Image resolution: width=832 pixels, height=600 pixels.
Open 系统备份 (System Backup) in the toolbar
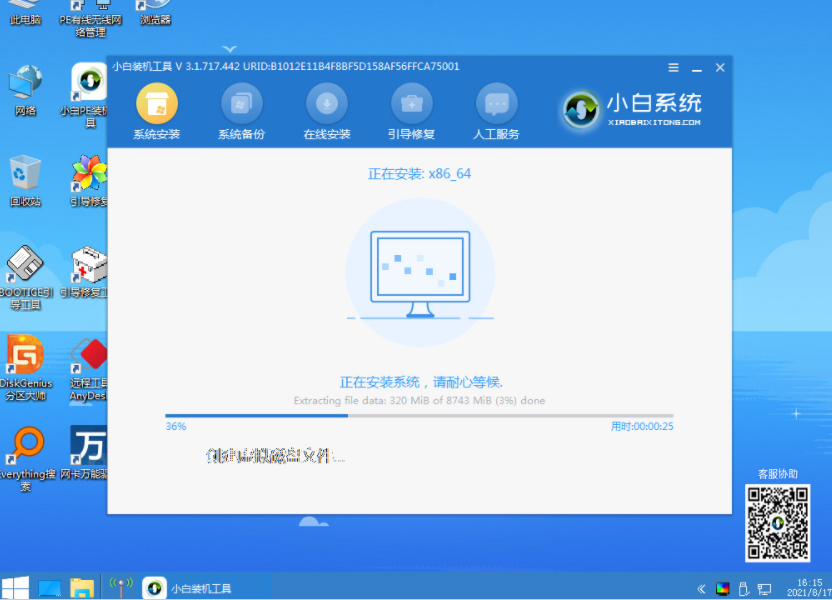[x=242, y=108]
